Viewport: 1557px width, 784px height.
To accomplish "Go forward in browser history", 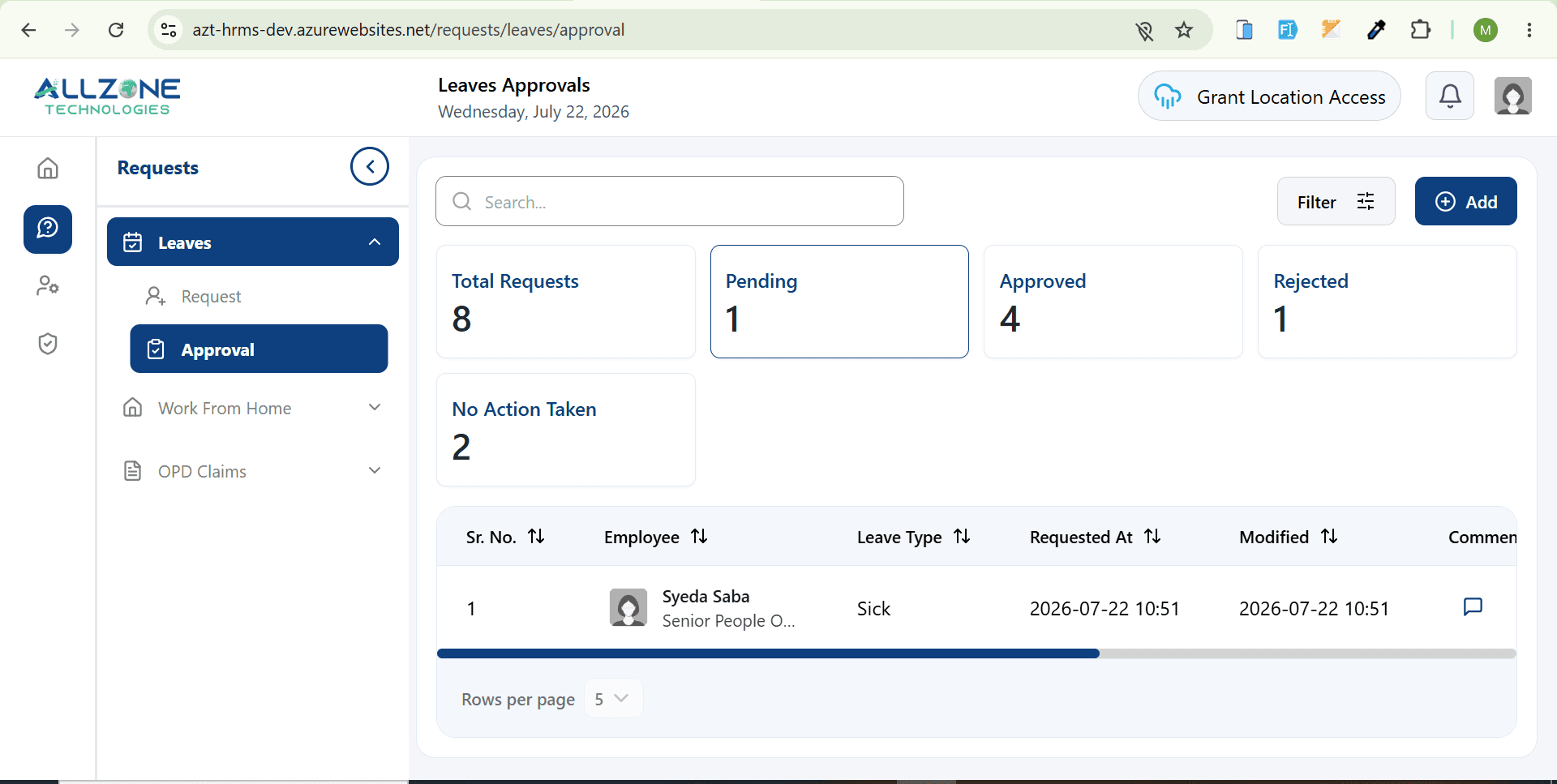I will (72, 30).
